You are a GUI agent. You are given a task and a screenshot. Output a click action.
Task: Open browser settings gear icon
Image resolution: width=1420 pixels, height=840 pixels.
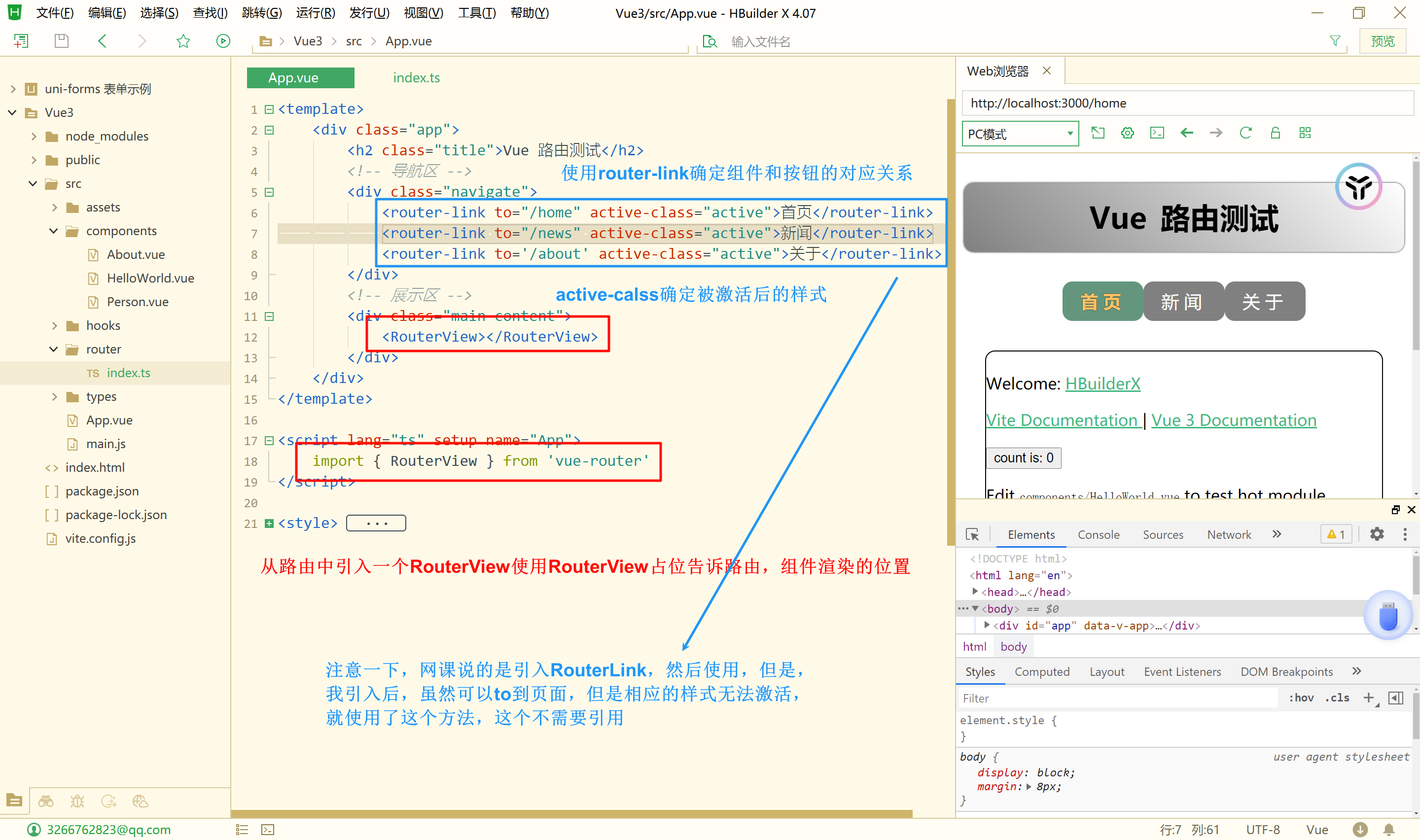pos(1127,133)
